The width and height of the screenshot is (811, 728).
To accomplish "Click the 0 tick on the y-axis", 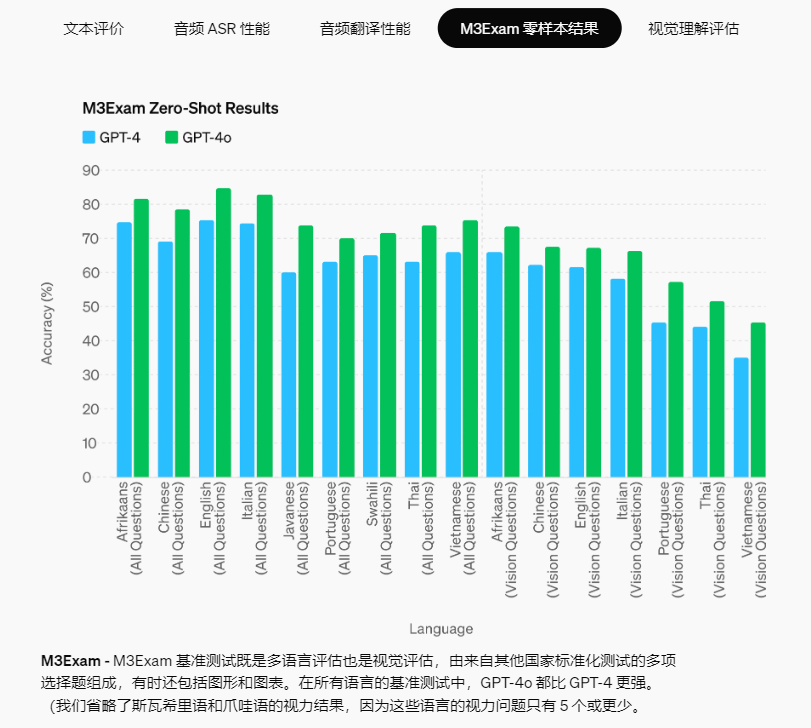I will (87, 477).
